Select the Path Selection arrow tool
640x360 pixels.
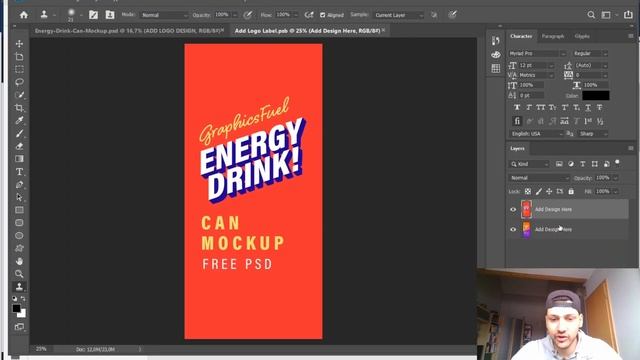coord(19,197)
